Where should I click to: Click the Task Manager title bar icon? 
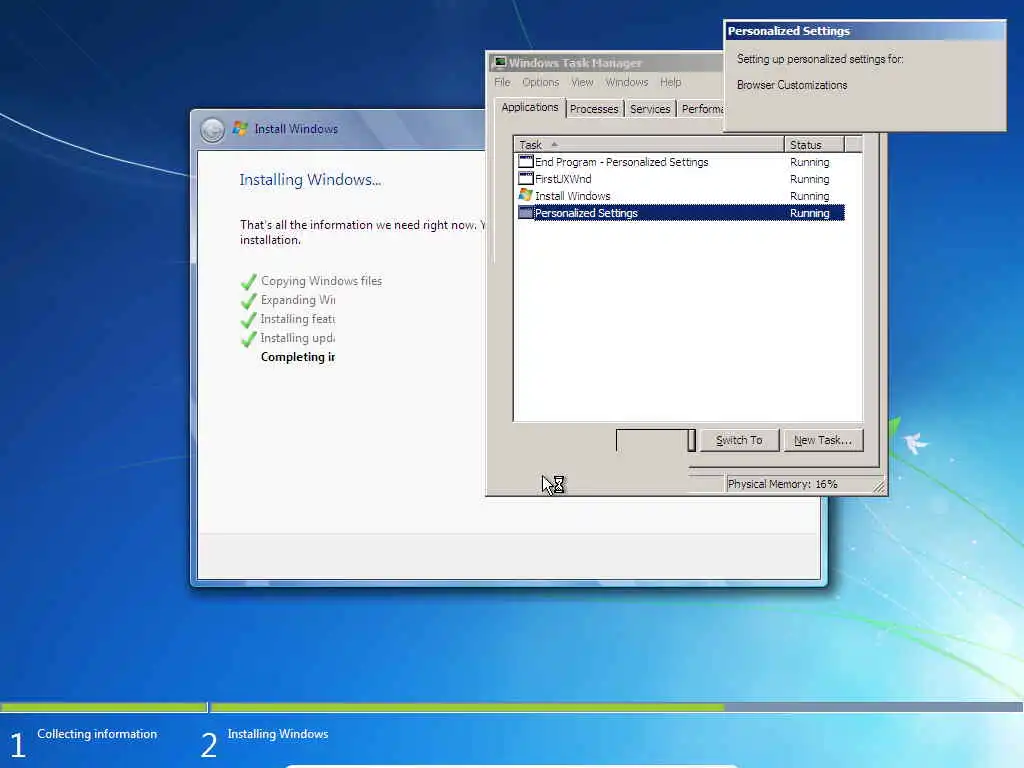(500, 63)
